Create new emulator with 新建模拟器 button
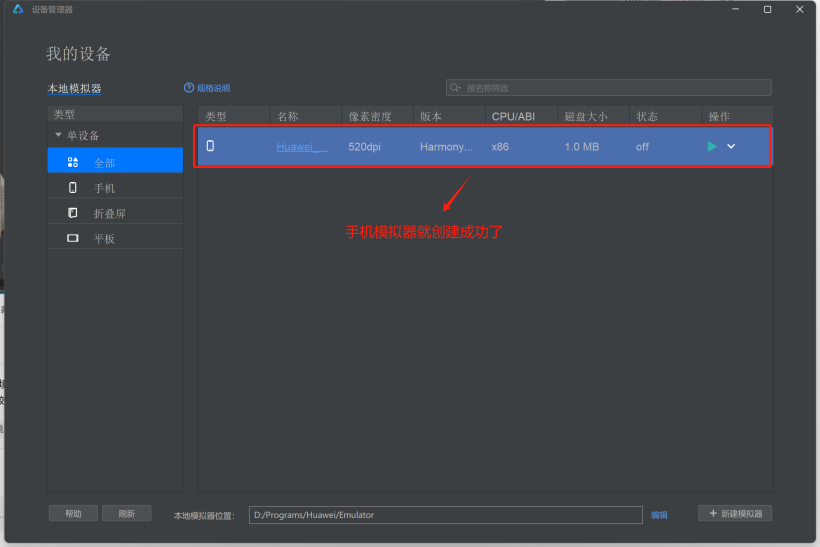The image size is (820, 547). tap(735, 513)
